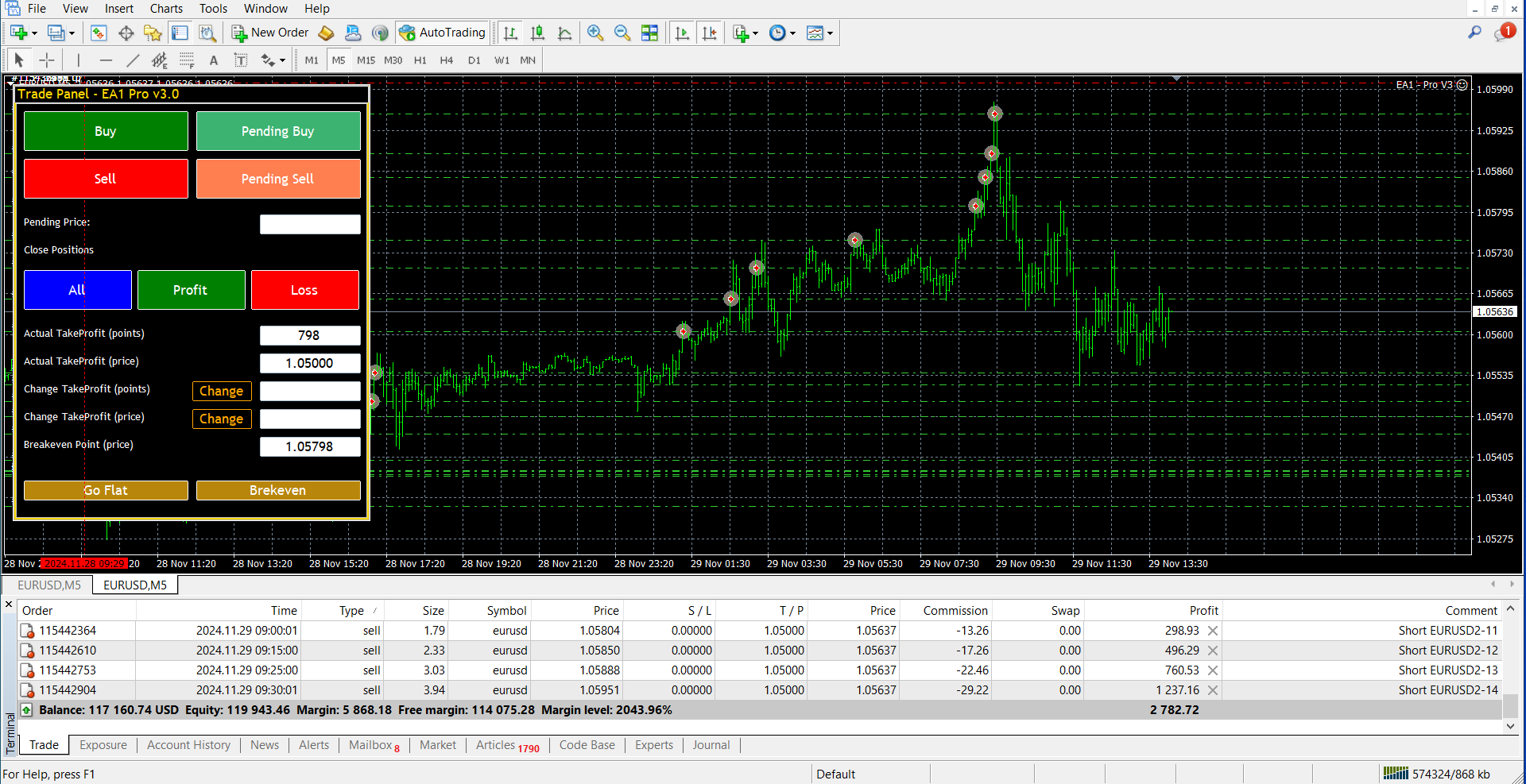
Task: Zoom in on the chart
Action: [595, 33]
